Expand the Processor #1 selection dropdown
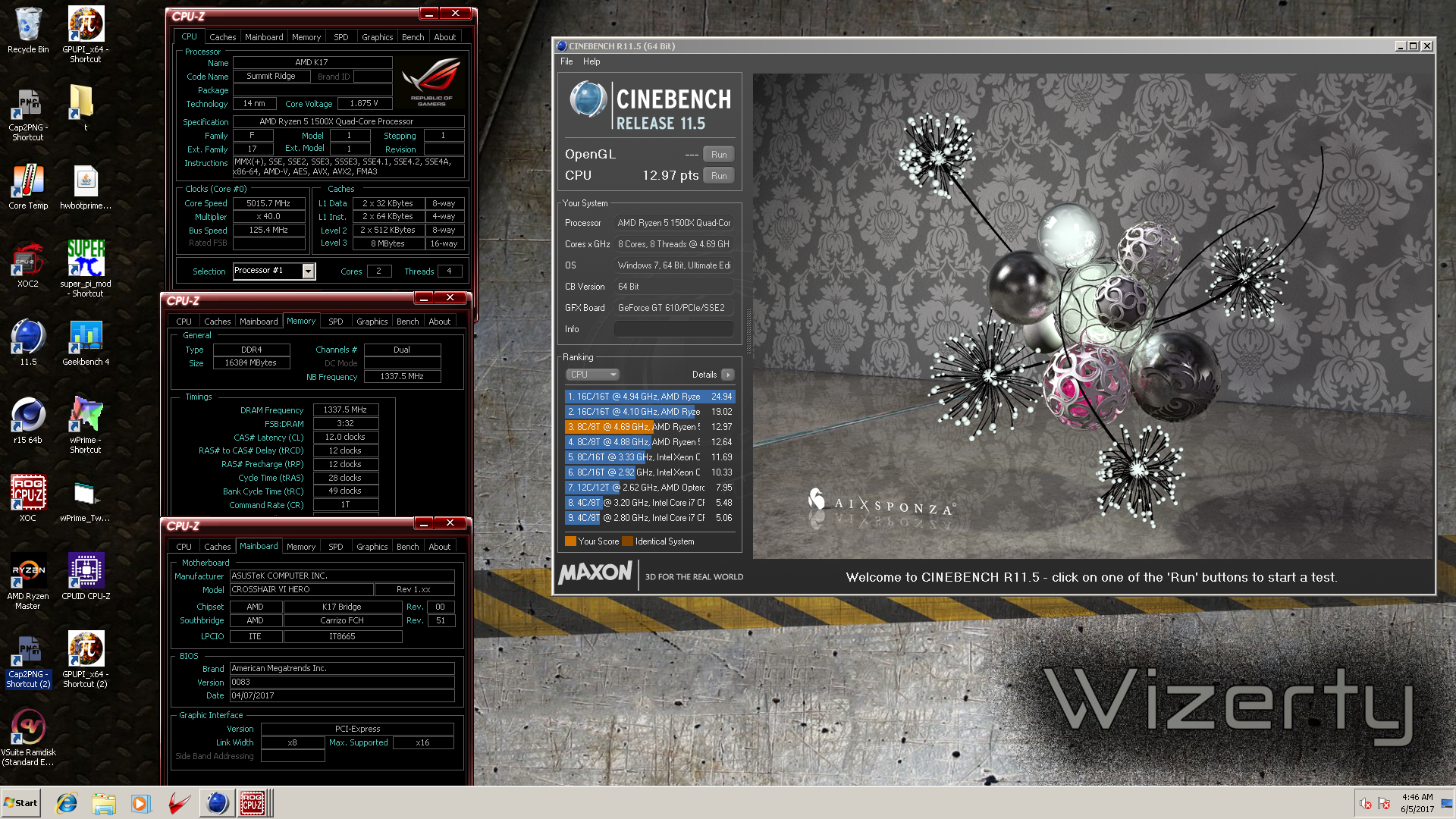Viewport: 1456px width, 819px height. pyautogui.click(x=308, y=271)
